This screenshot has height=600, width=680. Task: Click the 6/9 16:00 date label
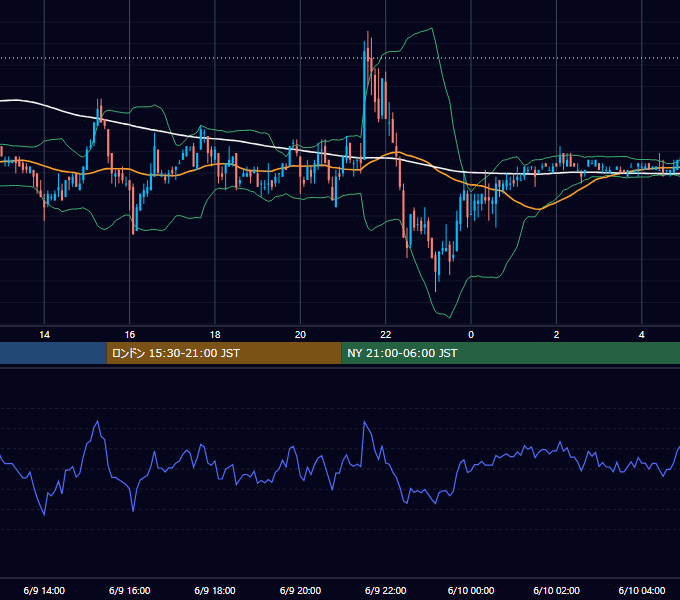pyautogui.click(x=130, y=590)
